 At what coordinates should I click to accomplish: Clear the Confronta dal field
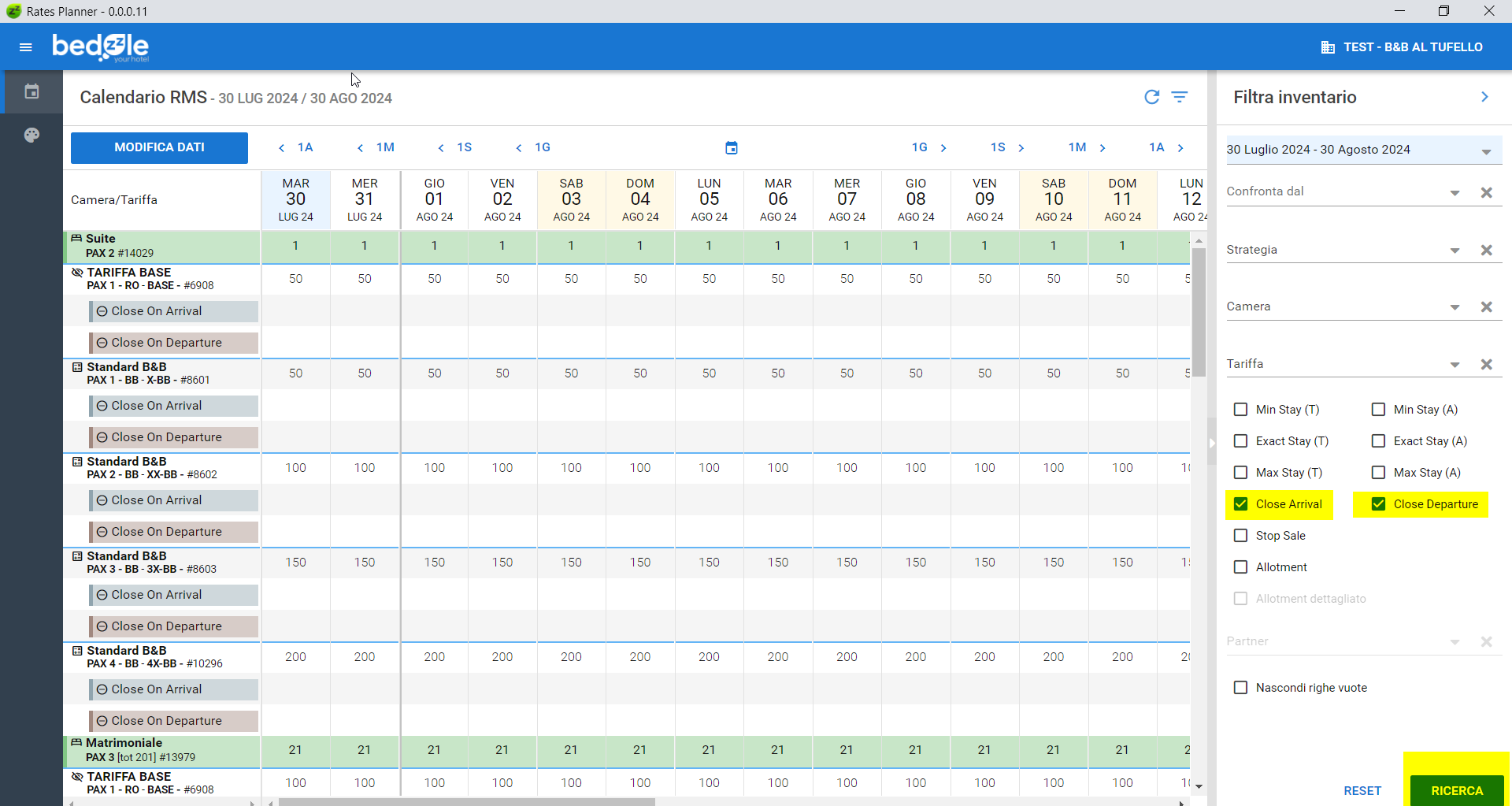tap(1487, 192)
